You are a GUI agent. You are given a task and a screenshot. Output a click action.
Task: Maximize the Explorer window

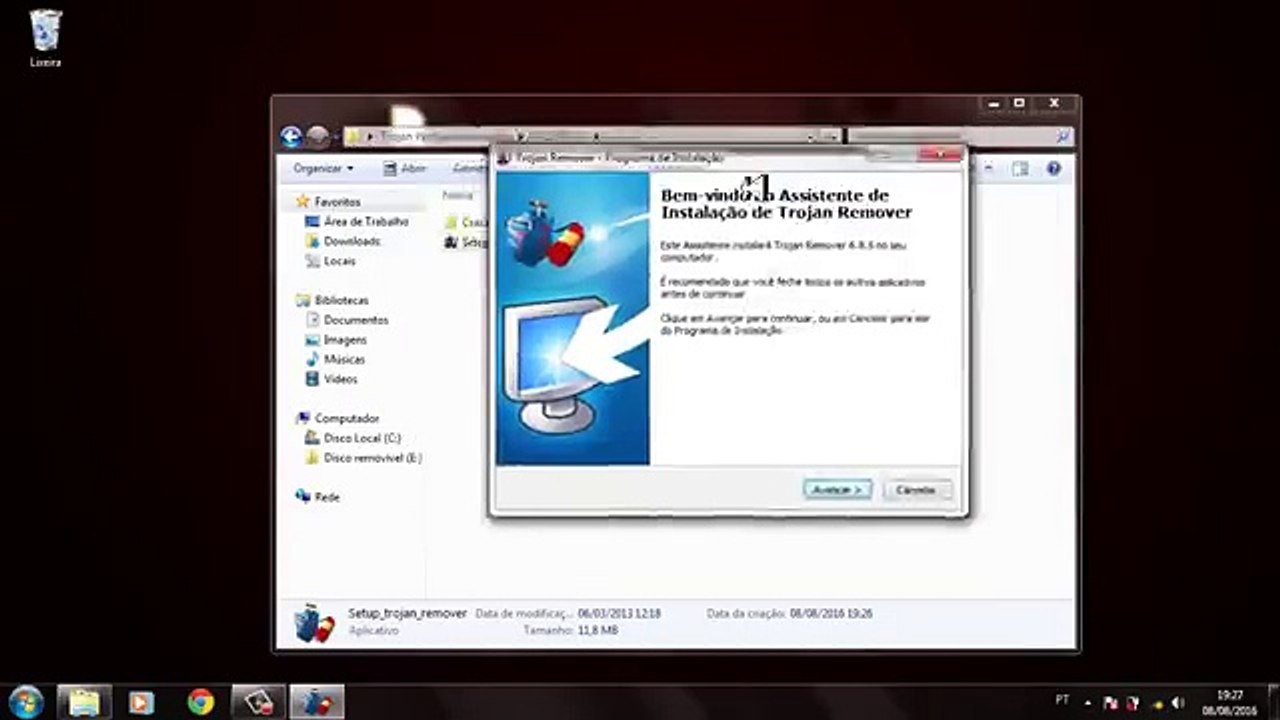[x=1019, y=103]
